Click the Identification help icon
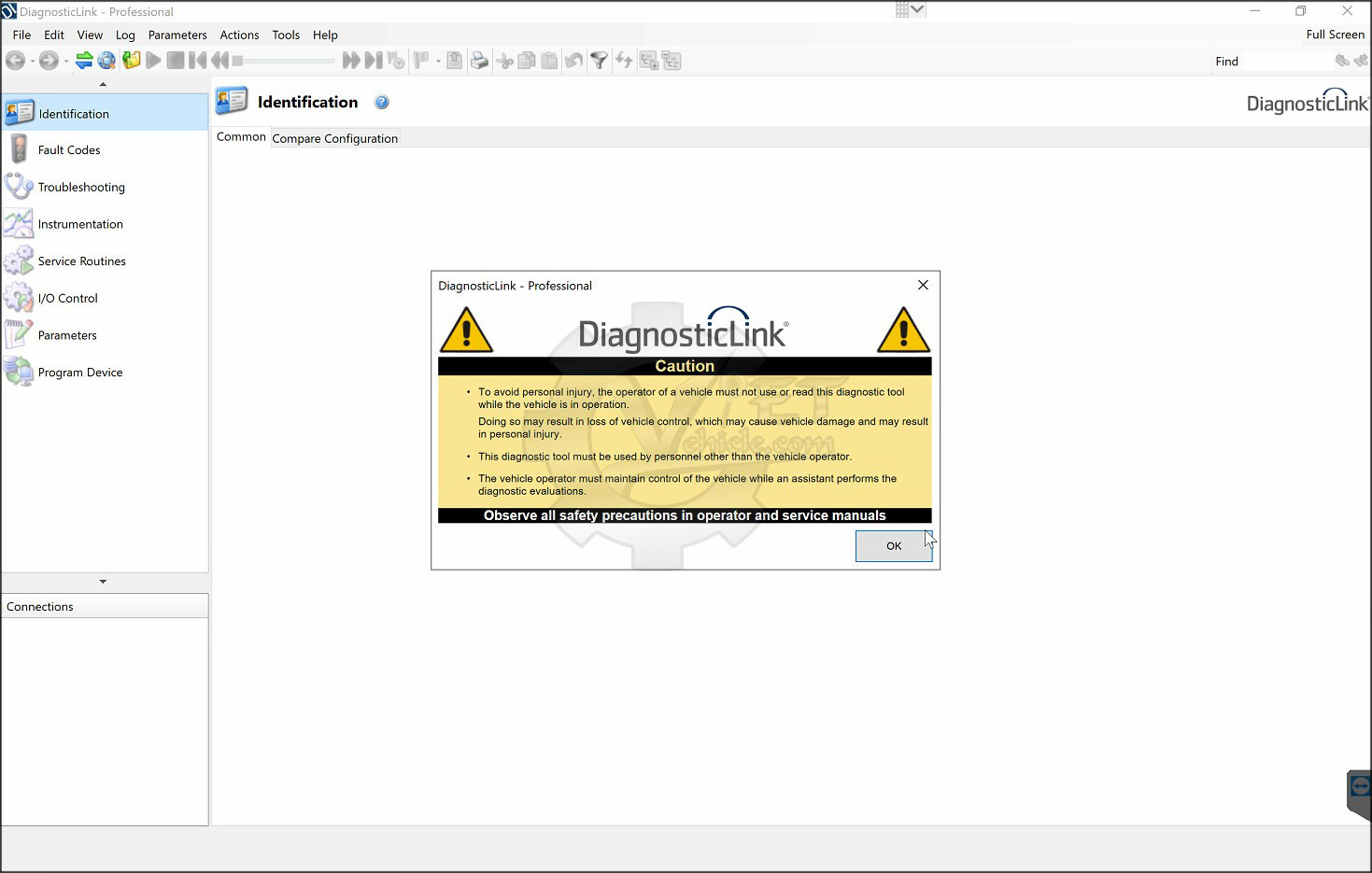Screen dimensions: 1372x873 (381, 102)
